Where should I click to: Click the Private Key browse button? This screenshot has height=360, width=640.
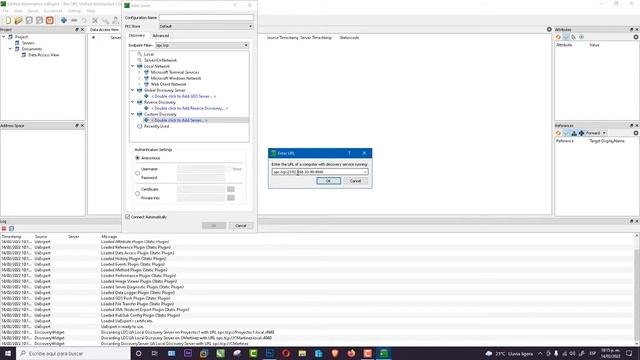(x=231, y=198)
